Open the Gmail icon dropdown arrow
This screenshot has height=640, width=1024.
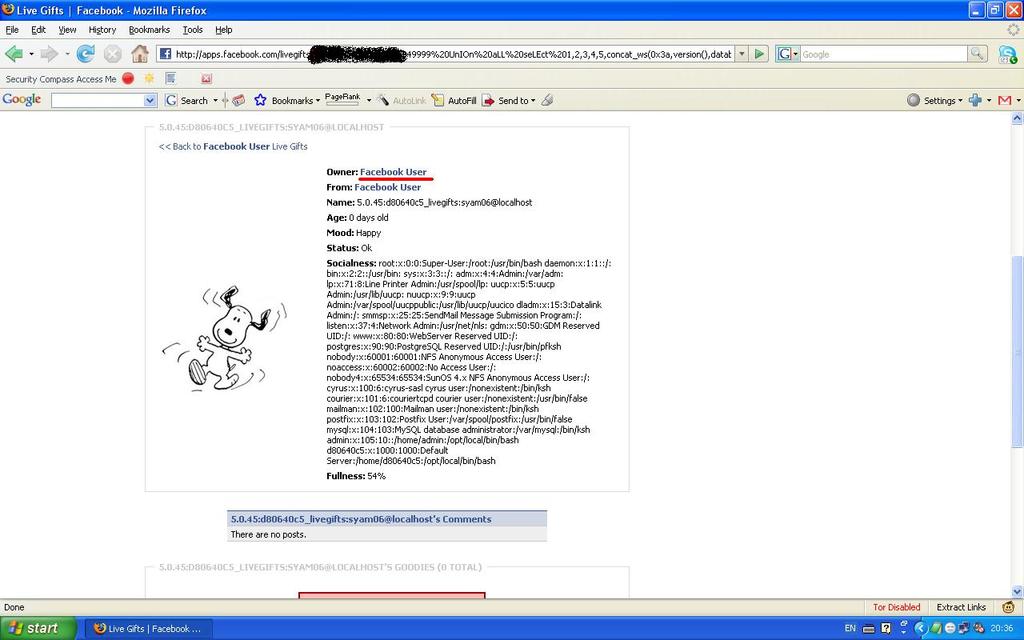click(1018, 101)
